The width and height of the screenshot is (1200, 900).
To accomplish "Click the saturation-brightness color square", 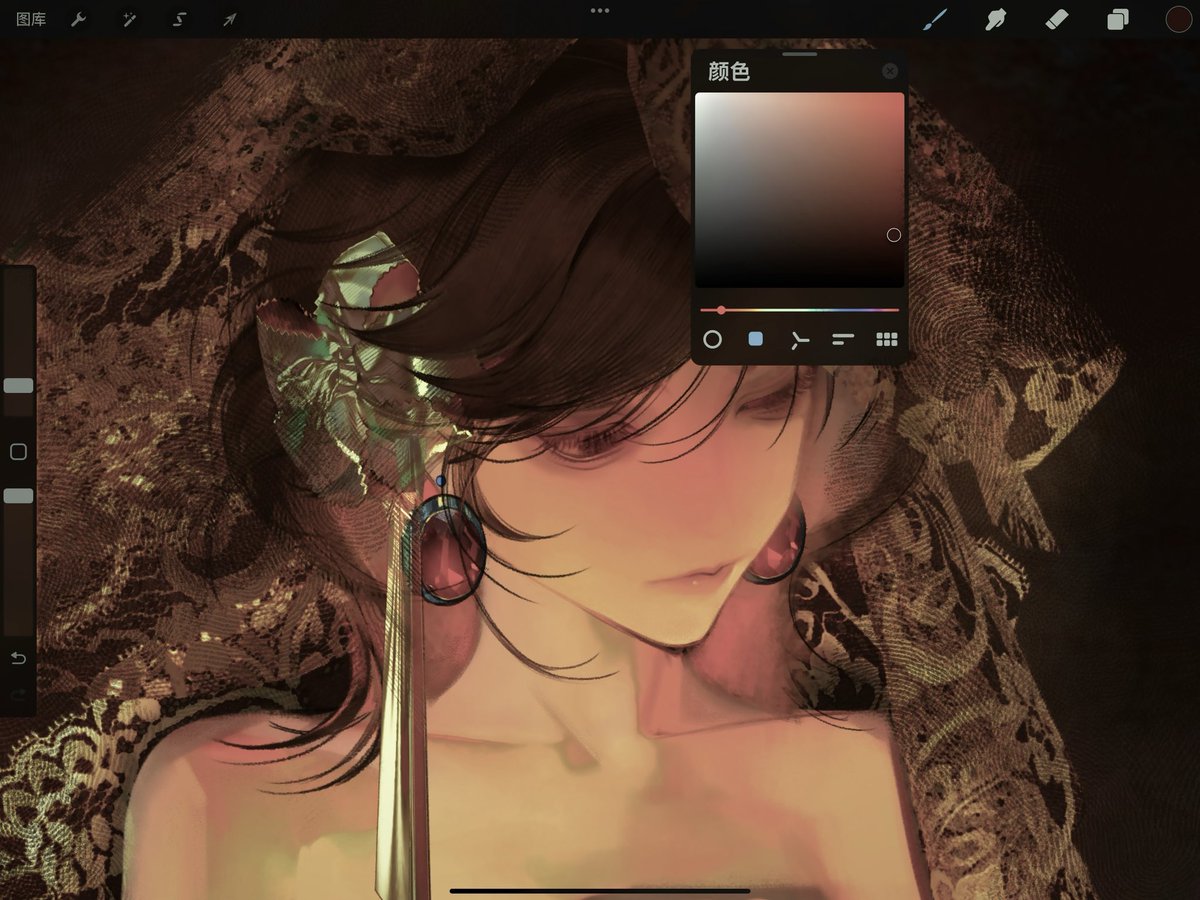I will tap(799, 190).
